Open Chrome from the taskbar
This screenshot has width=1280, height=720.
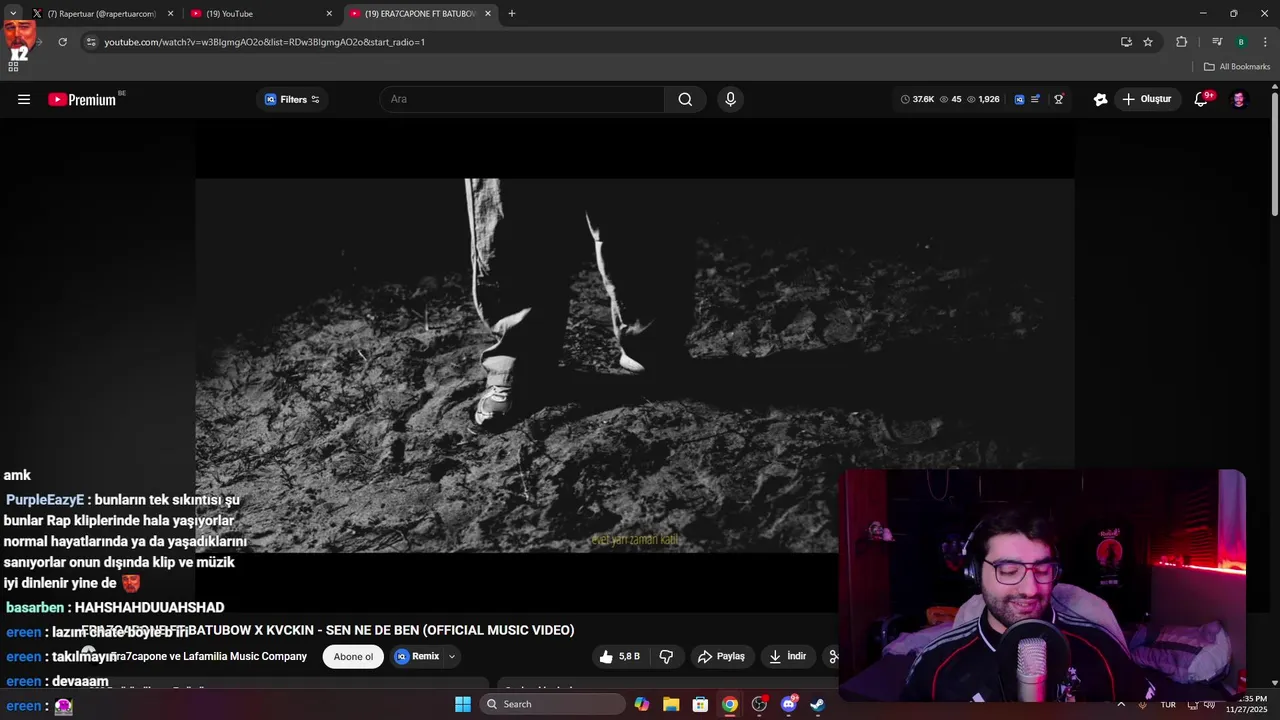(730, 704)
